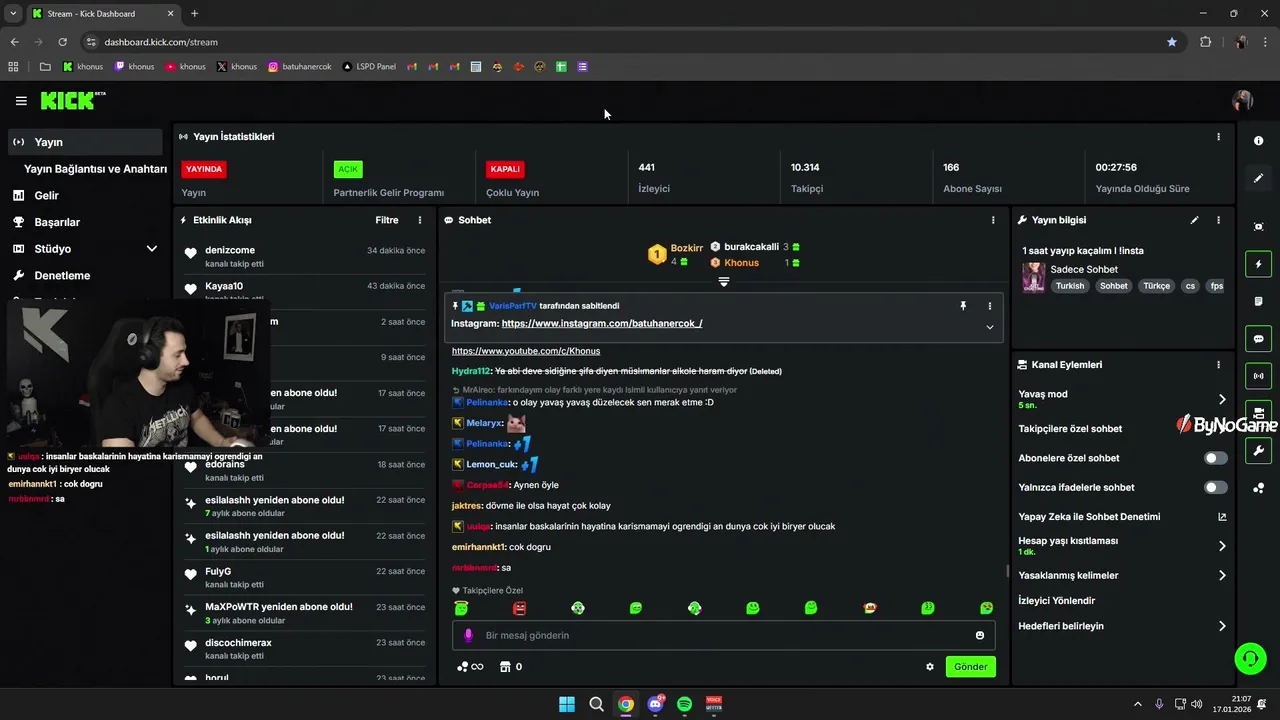Click the broadcast signal icon in right sidebar
Image resolution: width=1280 pixels, height=720 pixels.
[1258, 376]
